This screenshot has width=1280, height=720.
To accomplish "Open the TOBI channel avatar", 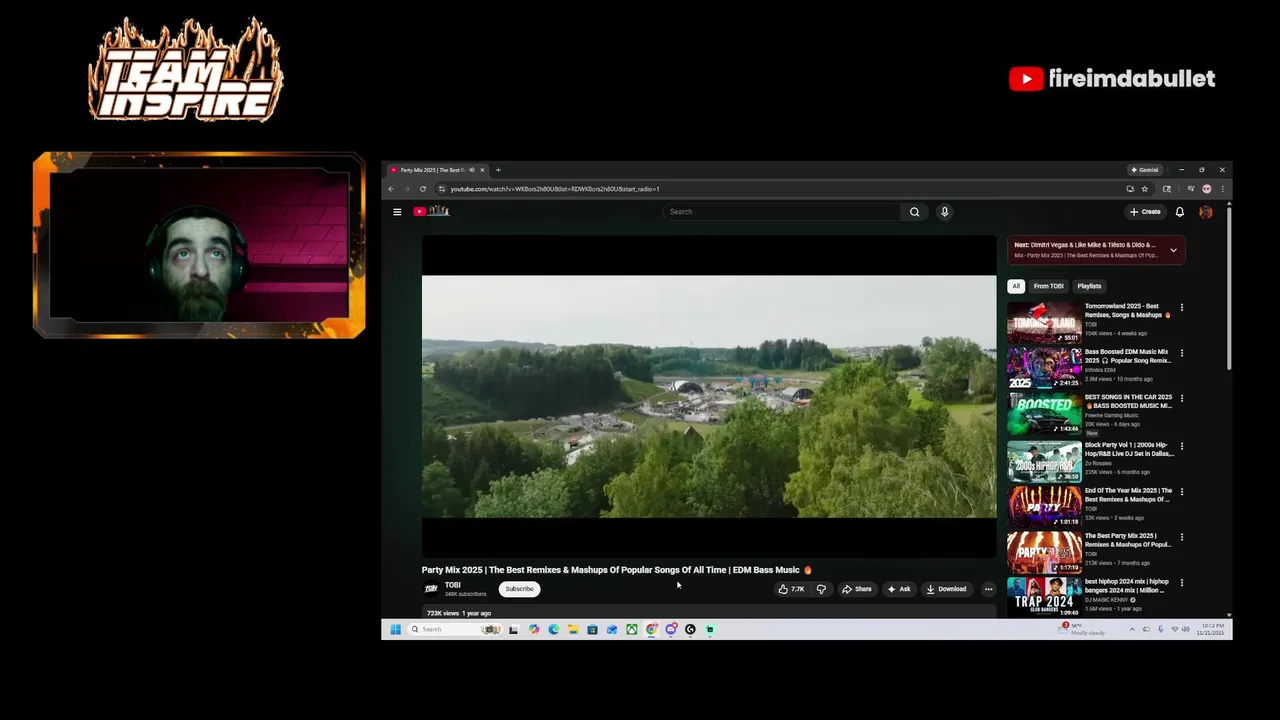I will 431,589.
